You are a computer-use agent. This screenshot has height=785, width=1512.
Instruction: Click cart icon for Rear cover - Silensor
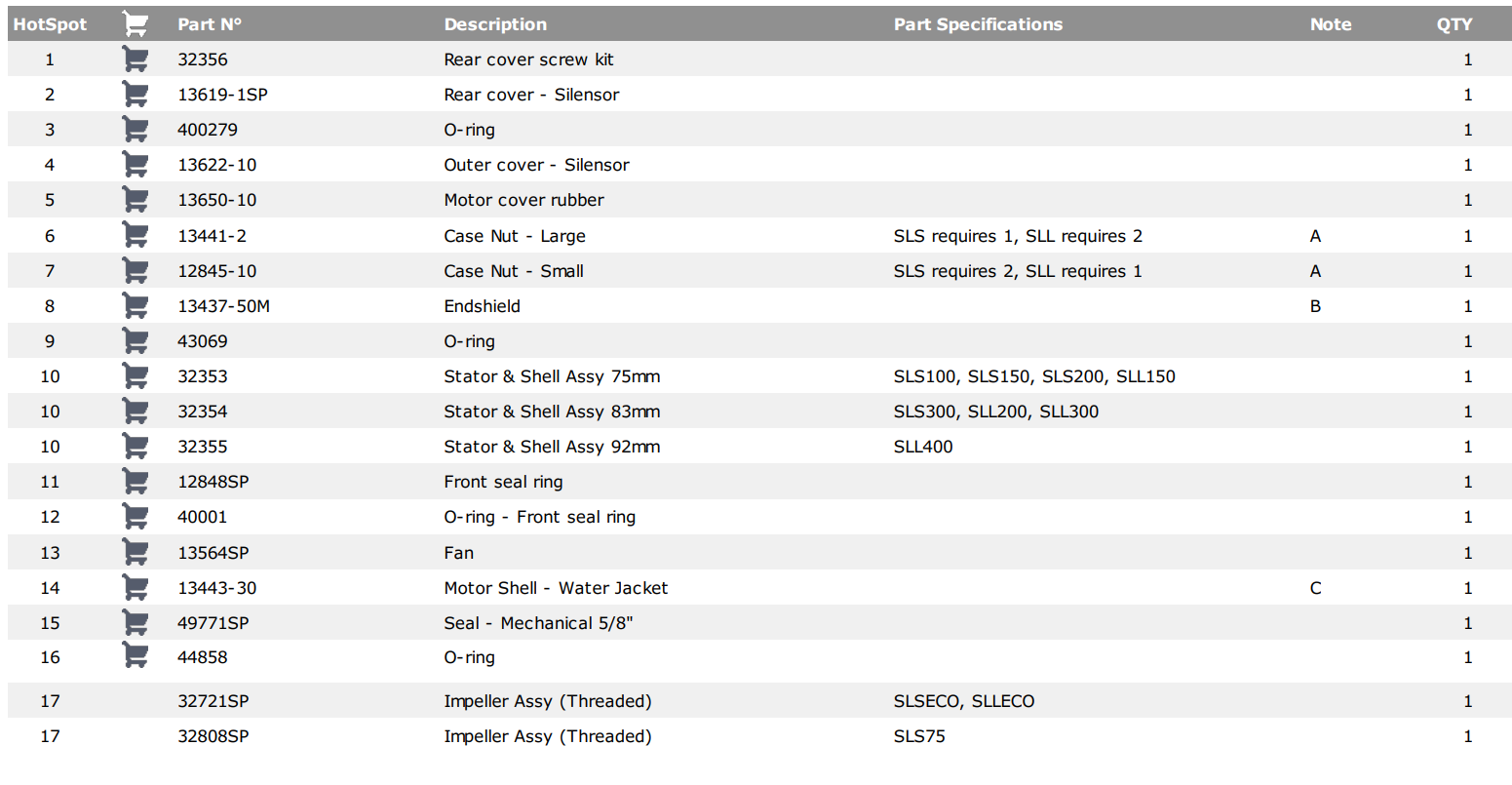pos(136,95)
